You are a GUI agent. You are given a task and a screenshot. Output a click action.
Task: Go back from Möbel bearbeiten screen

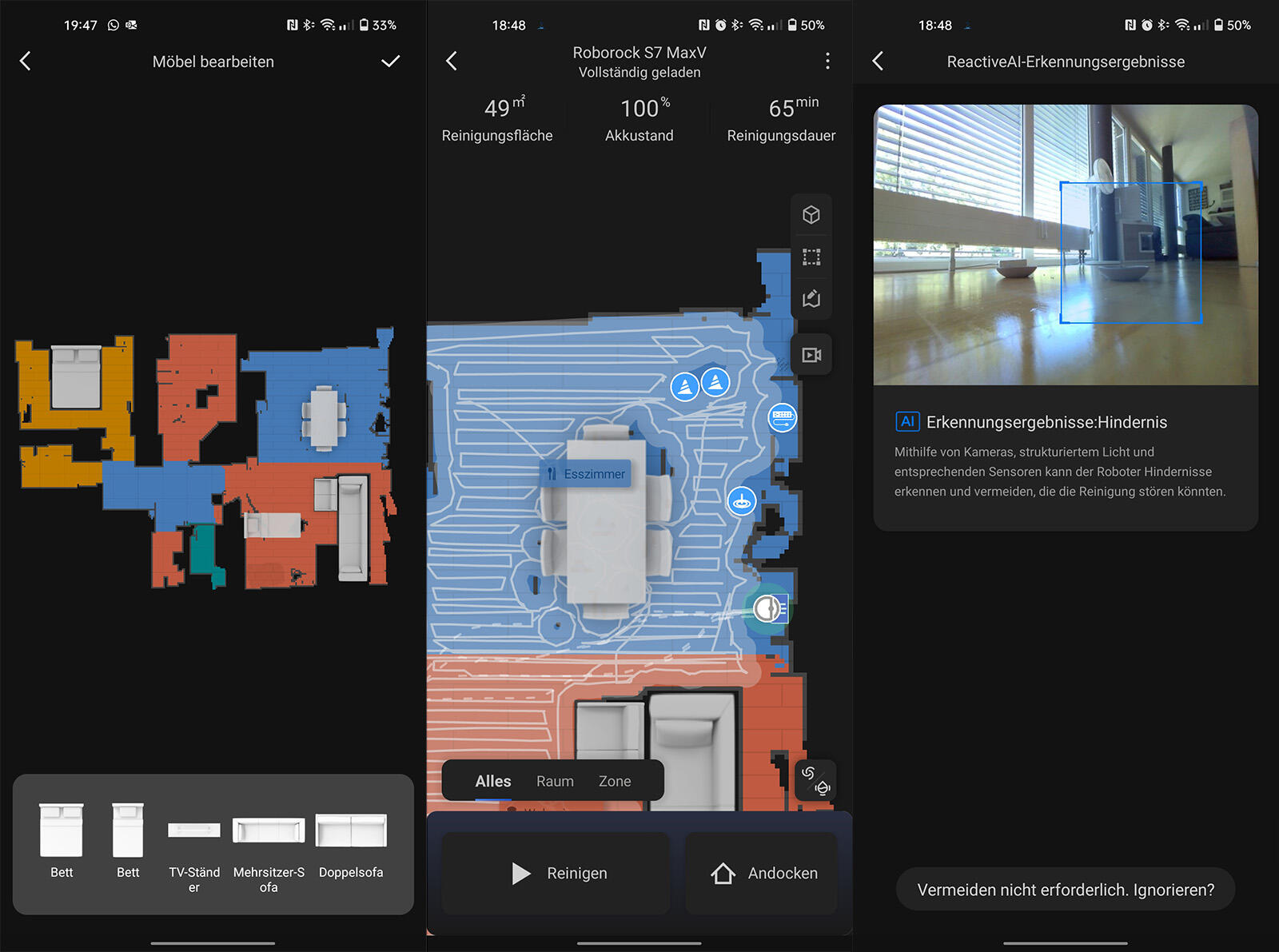(x=26, y=62)
